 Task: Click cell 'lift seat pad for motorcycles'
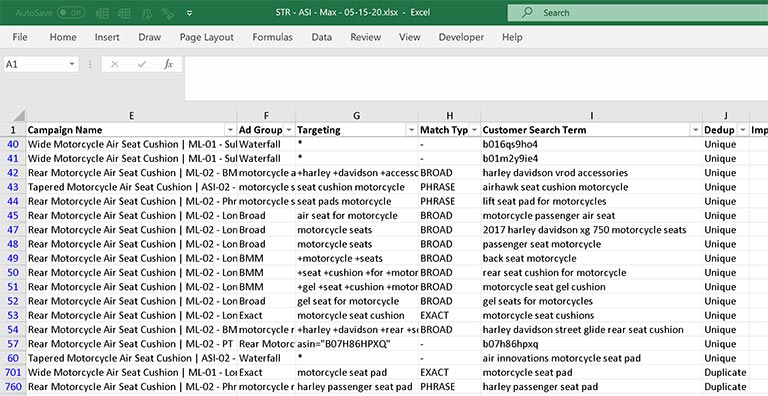(x=592, y=201)
